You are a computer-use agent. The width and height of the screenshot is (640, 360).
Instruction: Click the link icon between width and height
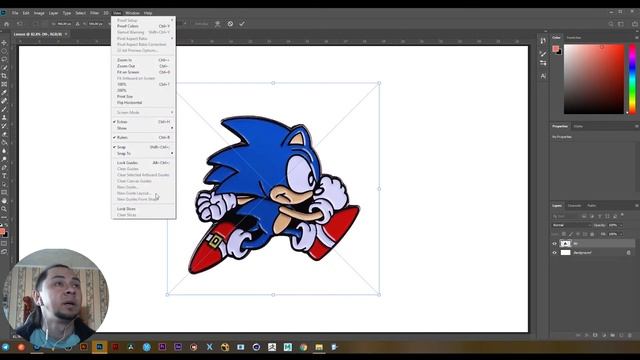coord(78,24)
